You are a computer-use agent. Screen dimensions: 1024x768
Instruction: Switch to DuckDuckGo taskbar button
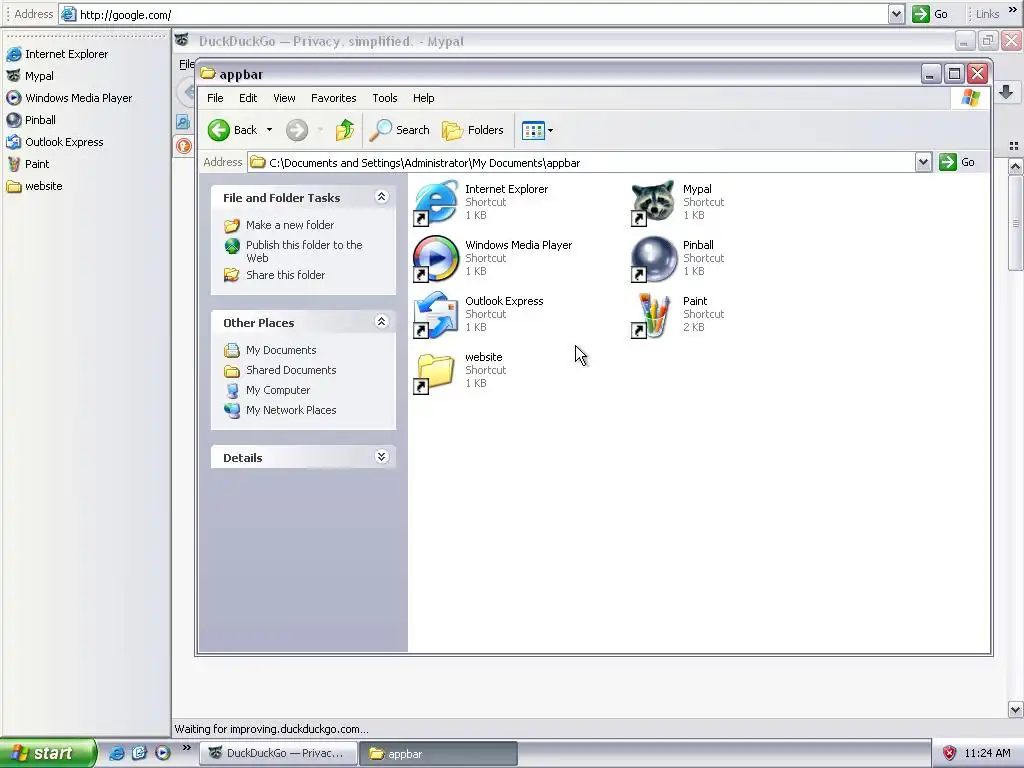279,753
